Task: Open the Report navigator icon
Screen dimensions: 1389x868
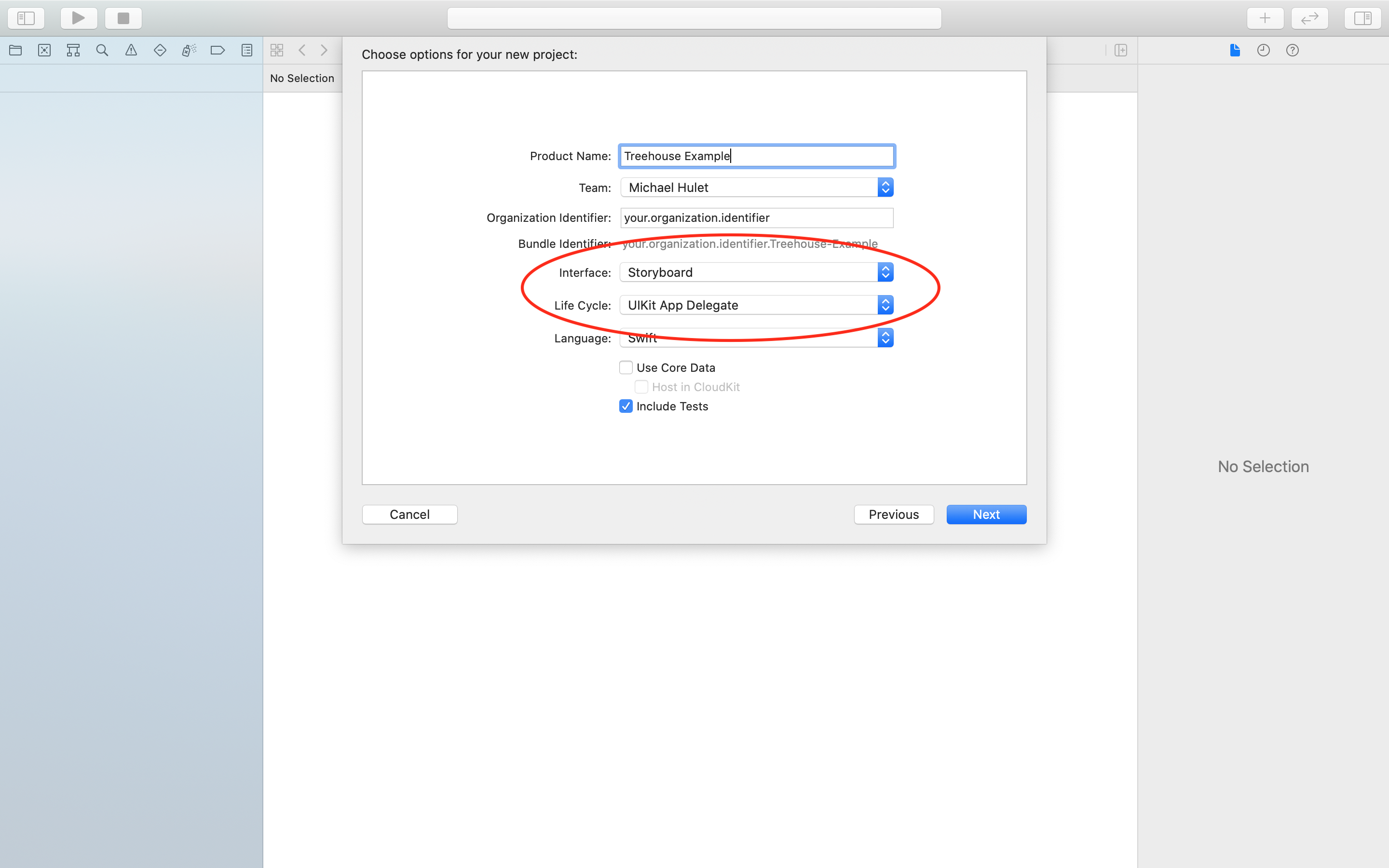Action: tap(247, 51)
